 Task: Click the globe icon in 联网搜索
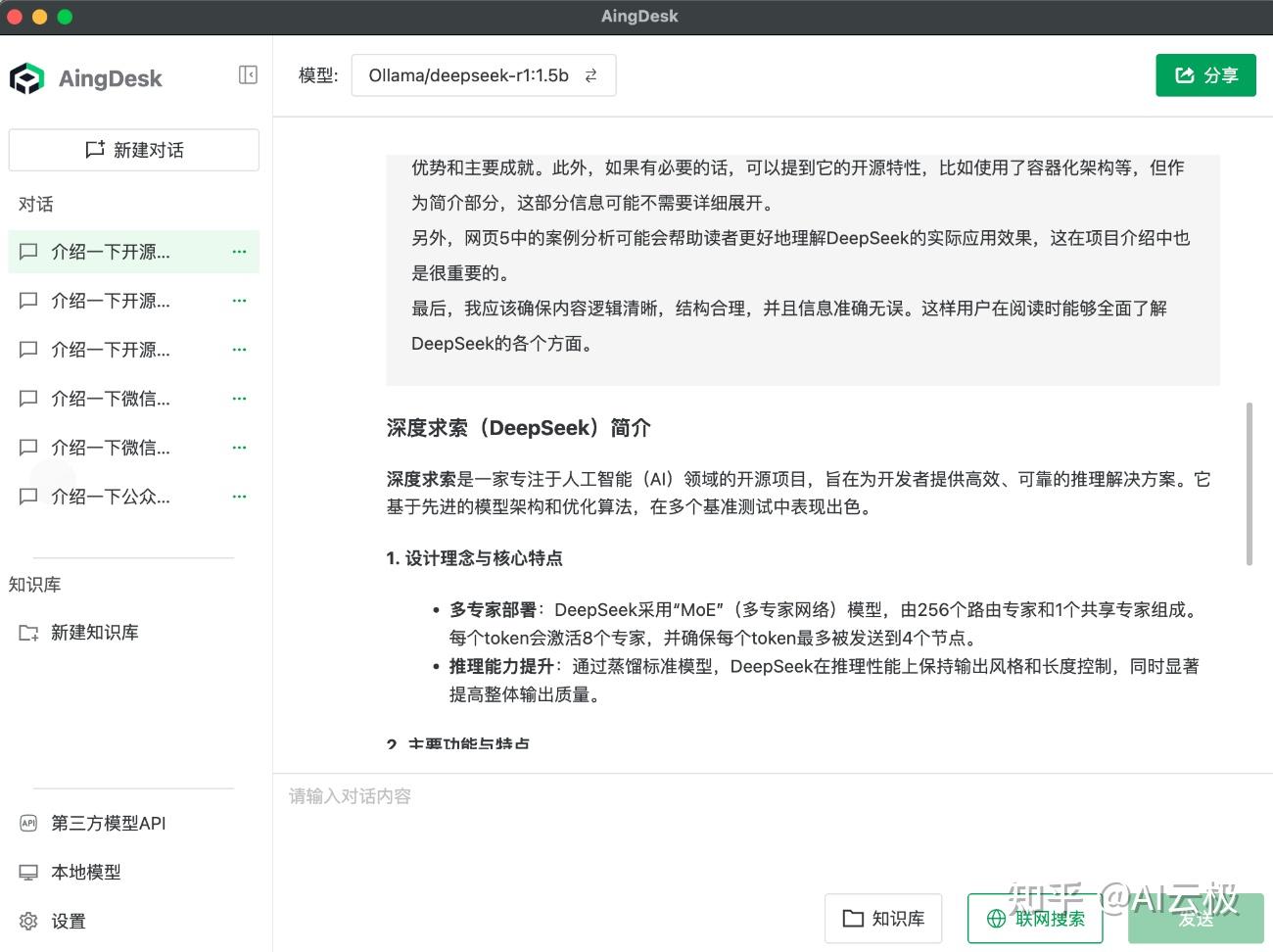(995, 919)
